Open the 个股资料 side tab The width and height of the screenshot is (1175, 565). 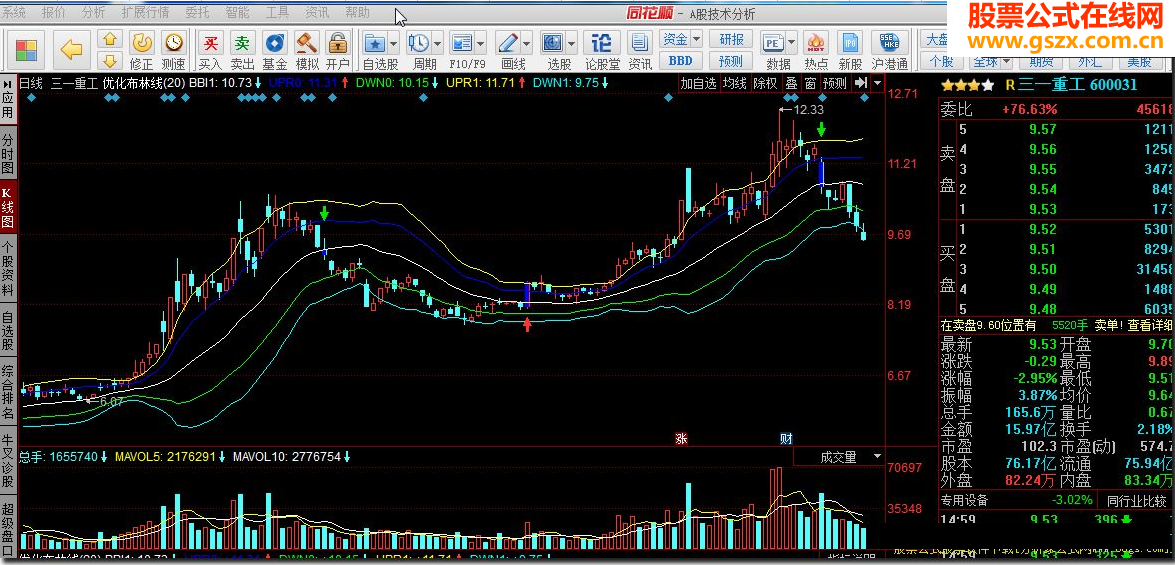(x=7, y=268)
